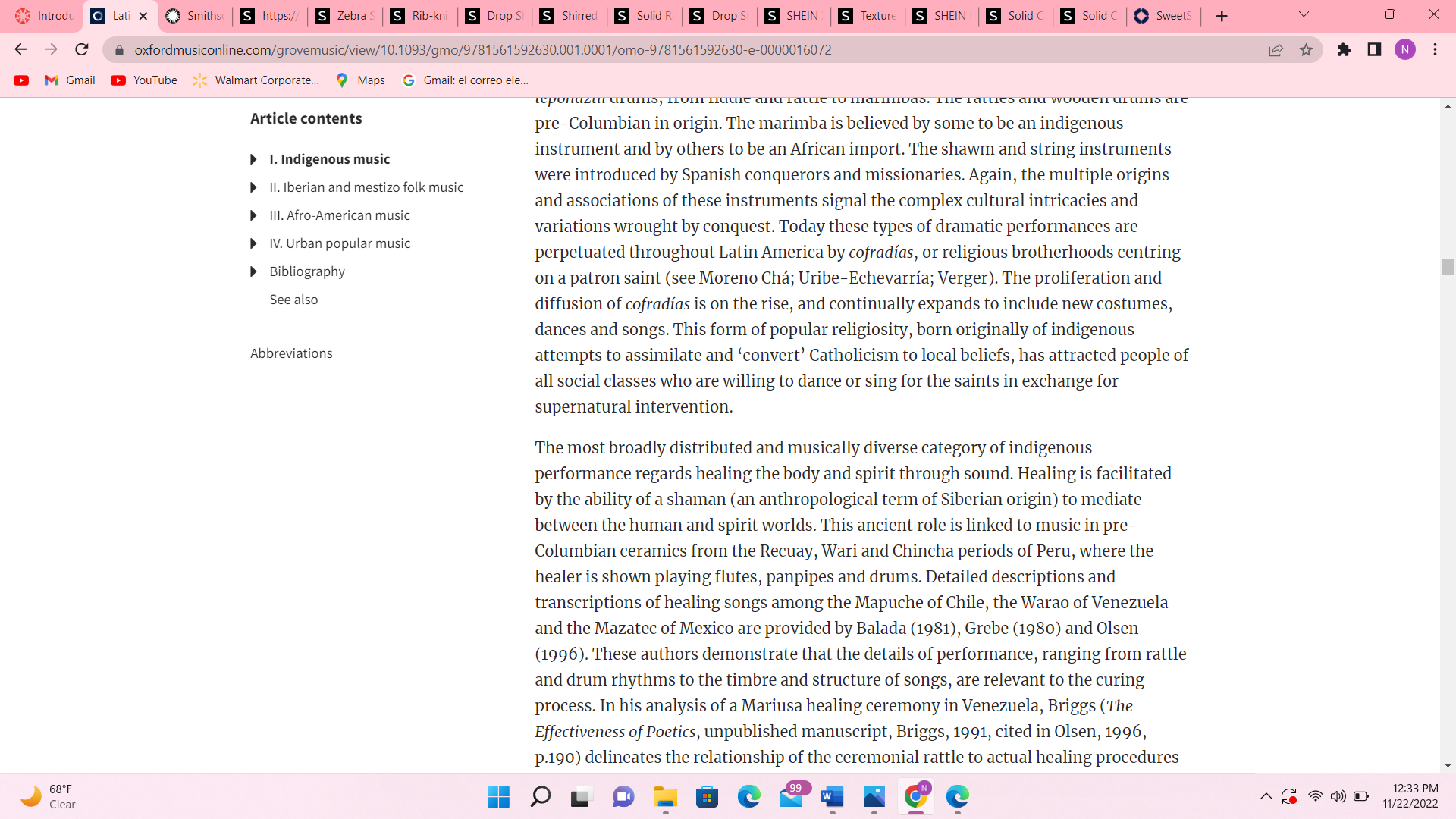
Task: Expand Iberian and mestizo folk music
Action: pyautogui.click(x=253, y=187)
